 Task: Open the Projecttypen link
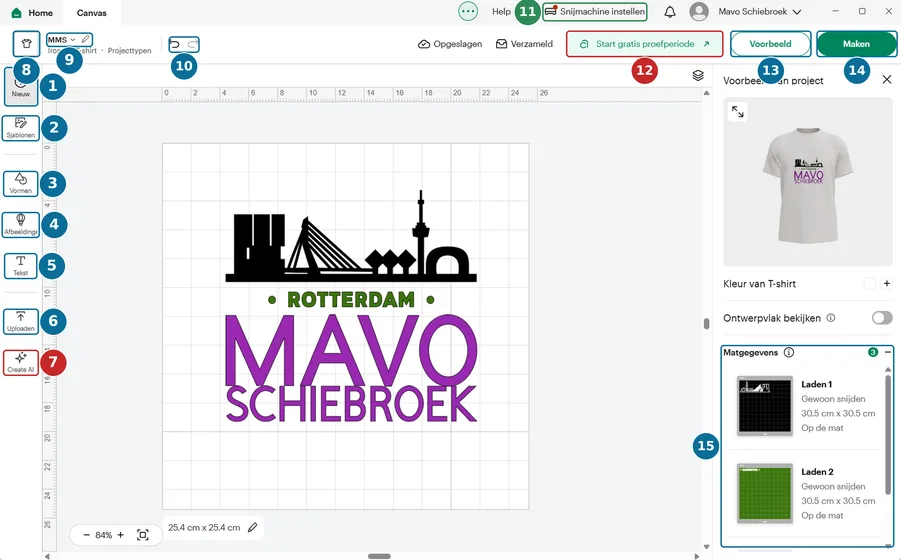pos(130,51)
